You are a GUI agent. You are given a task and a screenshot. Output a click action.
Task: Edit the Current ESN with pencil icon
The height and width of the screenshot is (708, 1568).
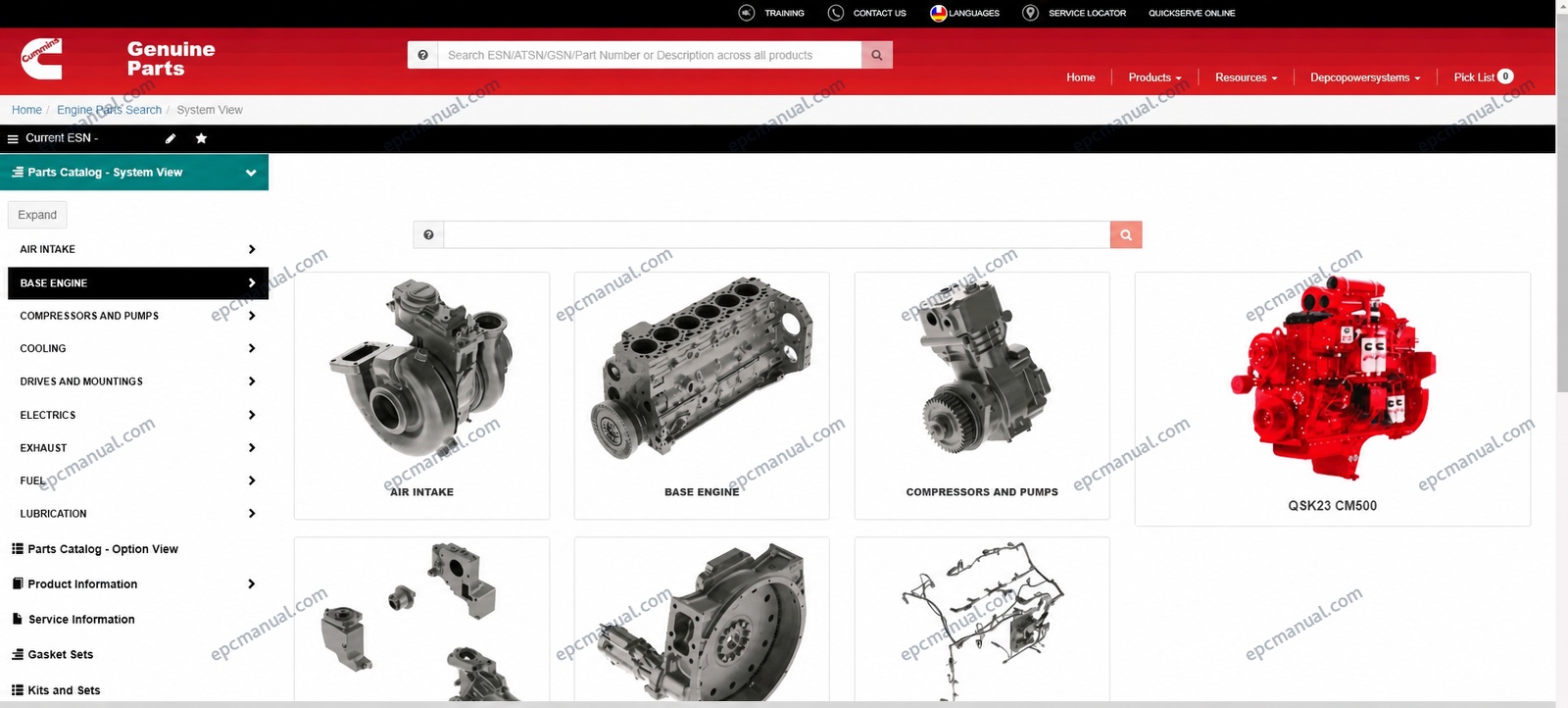pos(171,138)
